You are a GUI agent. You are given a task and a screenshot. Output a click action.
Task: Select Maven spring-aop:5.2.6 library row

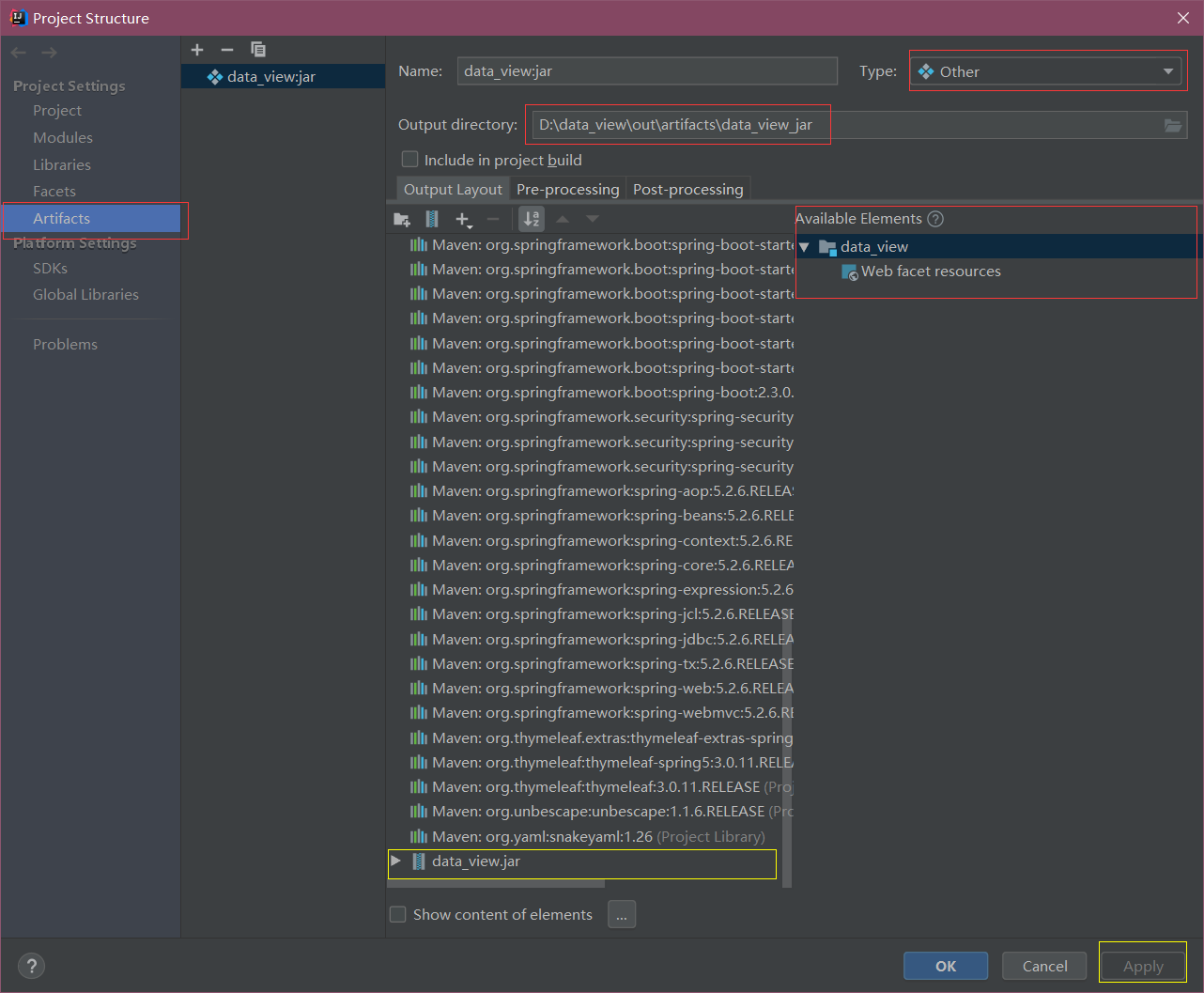pos(601,491)
